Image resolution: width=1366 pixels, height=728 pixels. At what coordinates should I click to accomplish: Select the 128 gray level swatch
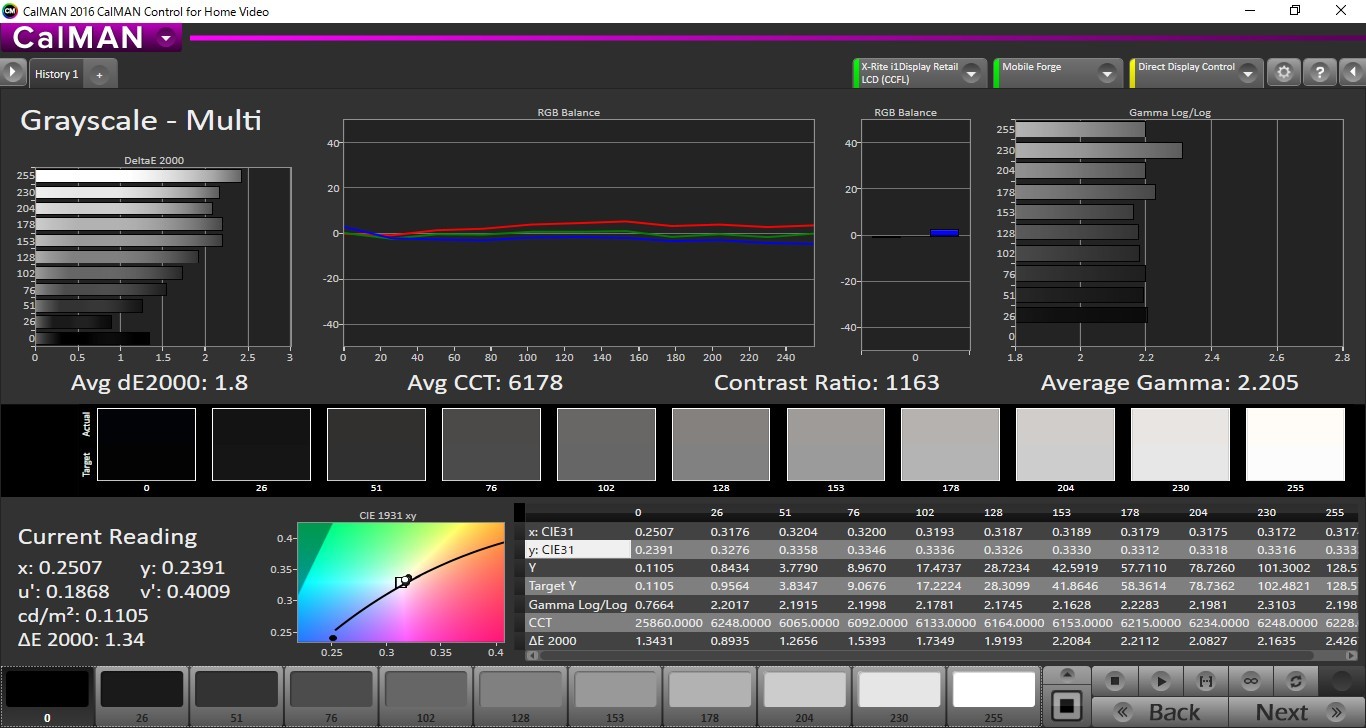click(x=518, y=692)
